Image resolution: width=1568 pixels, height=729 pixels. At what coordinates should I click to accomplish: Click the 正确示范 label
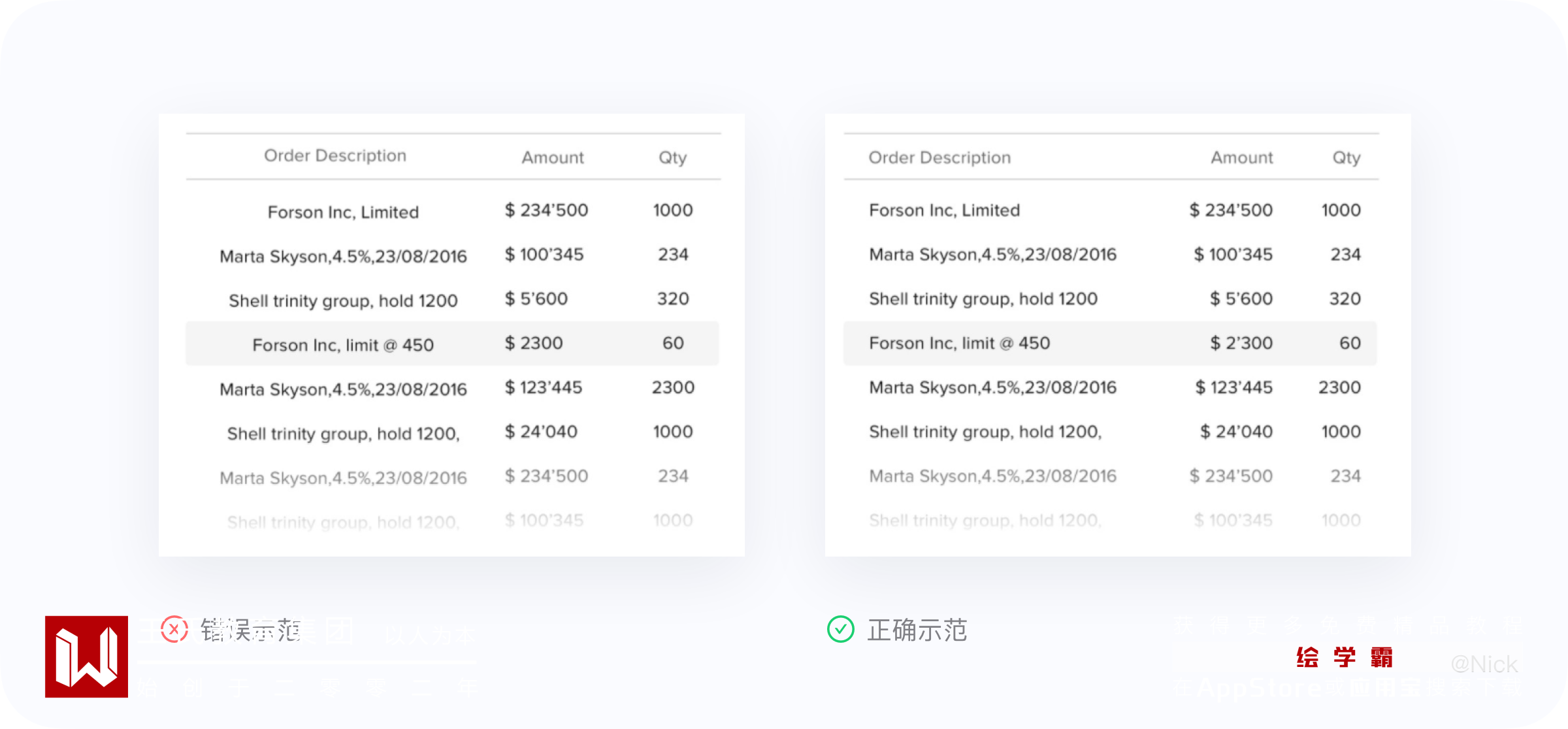coord(917,630)
